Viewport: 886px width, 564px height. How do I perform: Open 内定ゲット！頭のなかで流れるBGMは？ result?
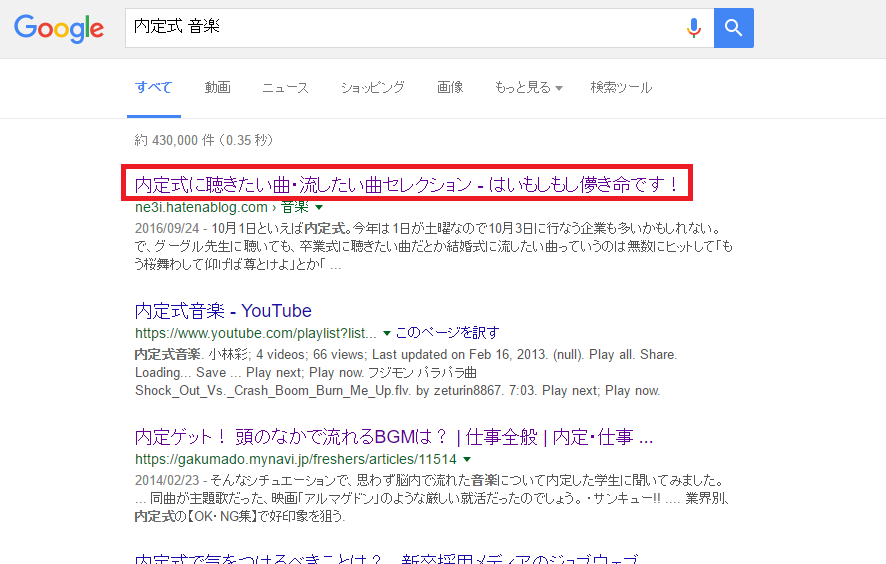[394, 437]
